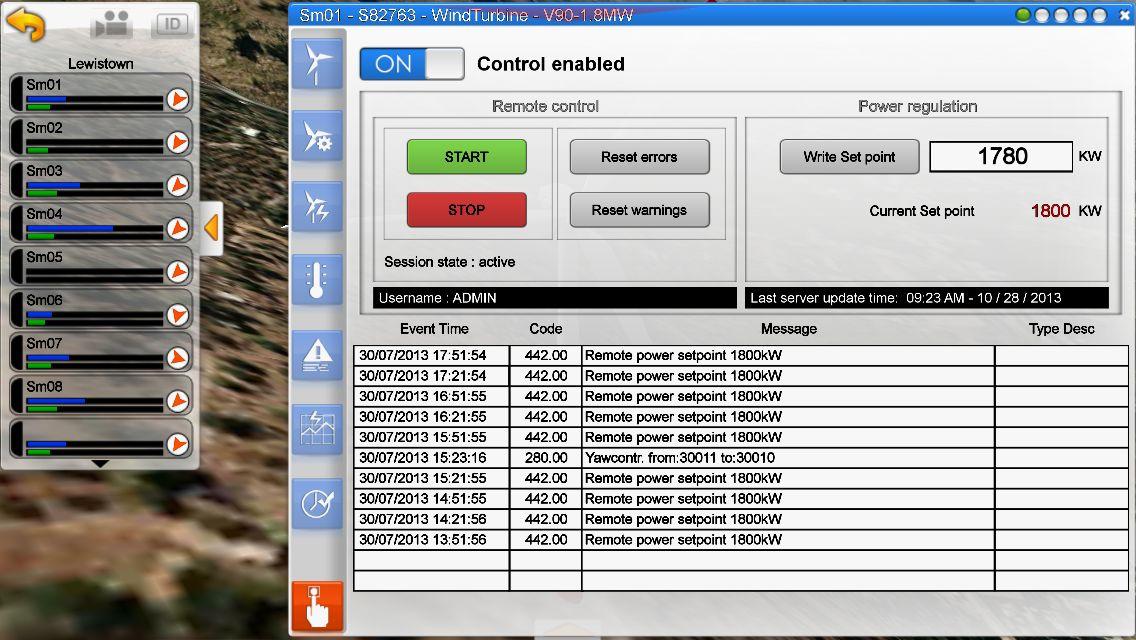The width and height of the screenshot is (1136, 640).
Task: Select event row 30/07/2013 14:51:55
Action: 740,499
